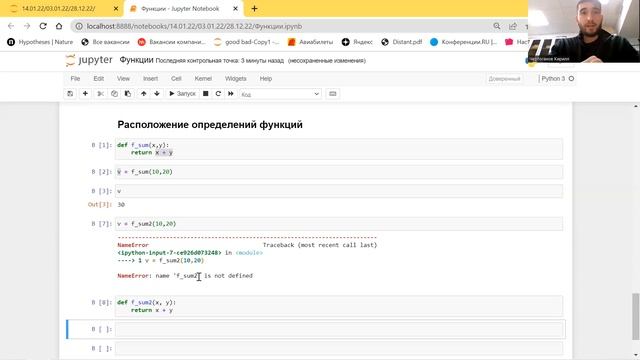The width and height of the screenshot is (640, 360).
Task: Click the share page icon
Action: click(513, 26)
